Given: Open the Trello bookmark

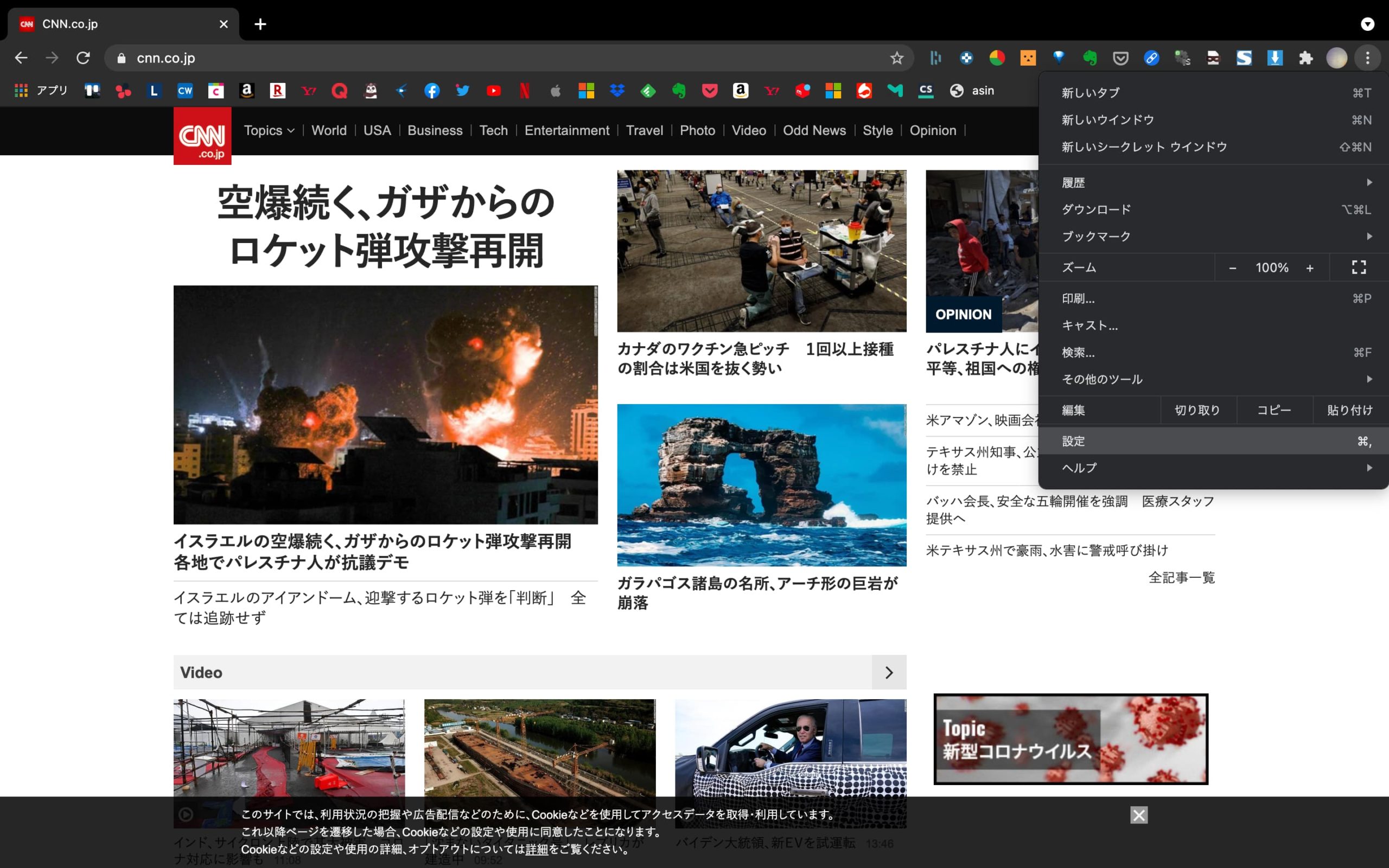Looking at the screenshot, I should 92,91.
